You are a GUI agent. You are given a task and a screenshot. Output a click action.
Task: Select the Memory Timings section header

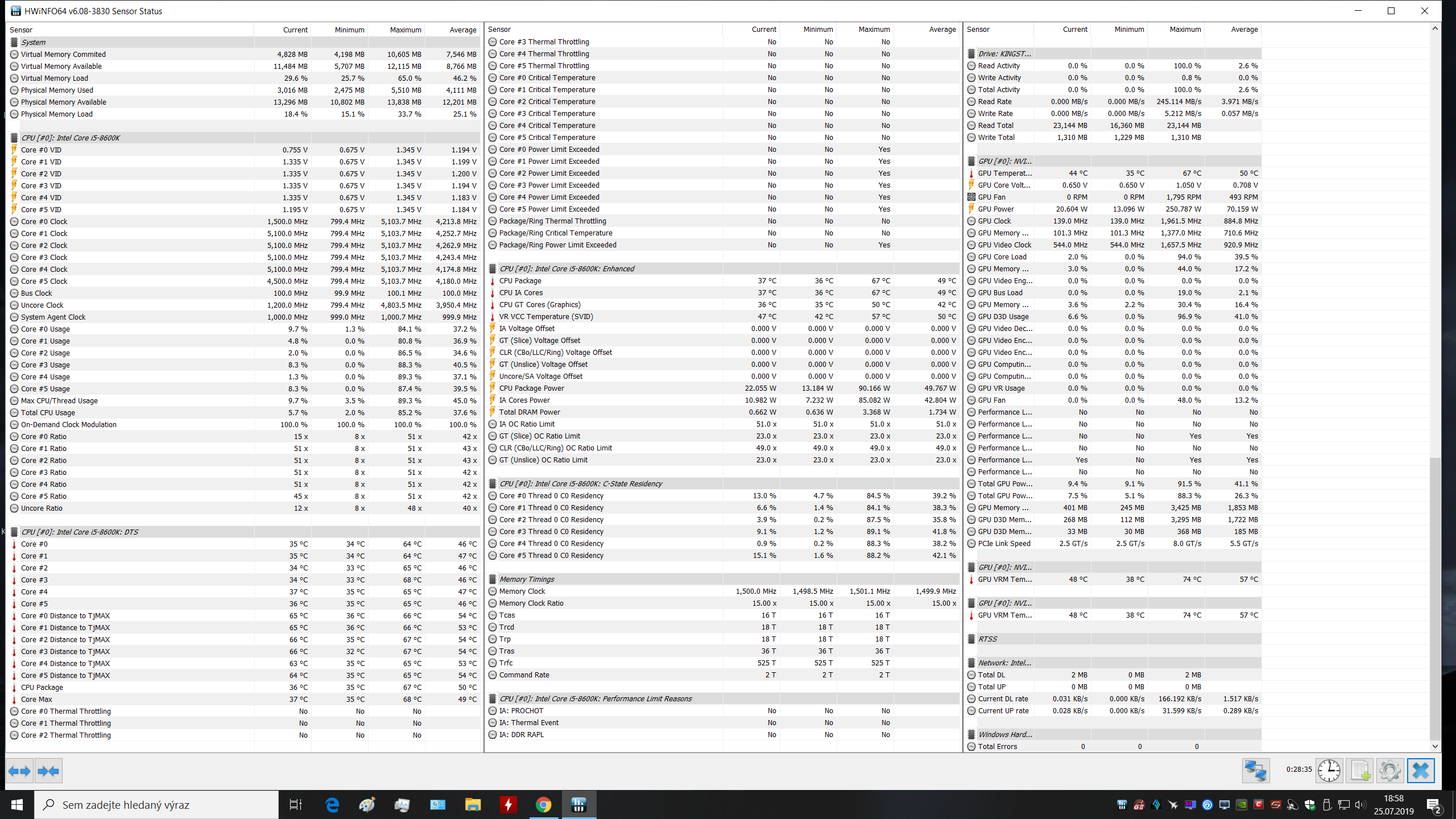click(527, 579)
